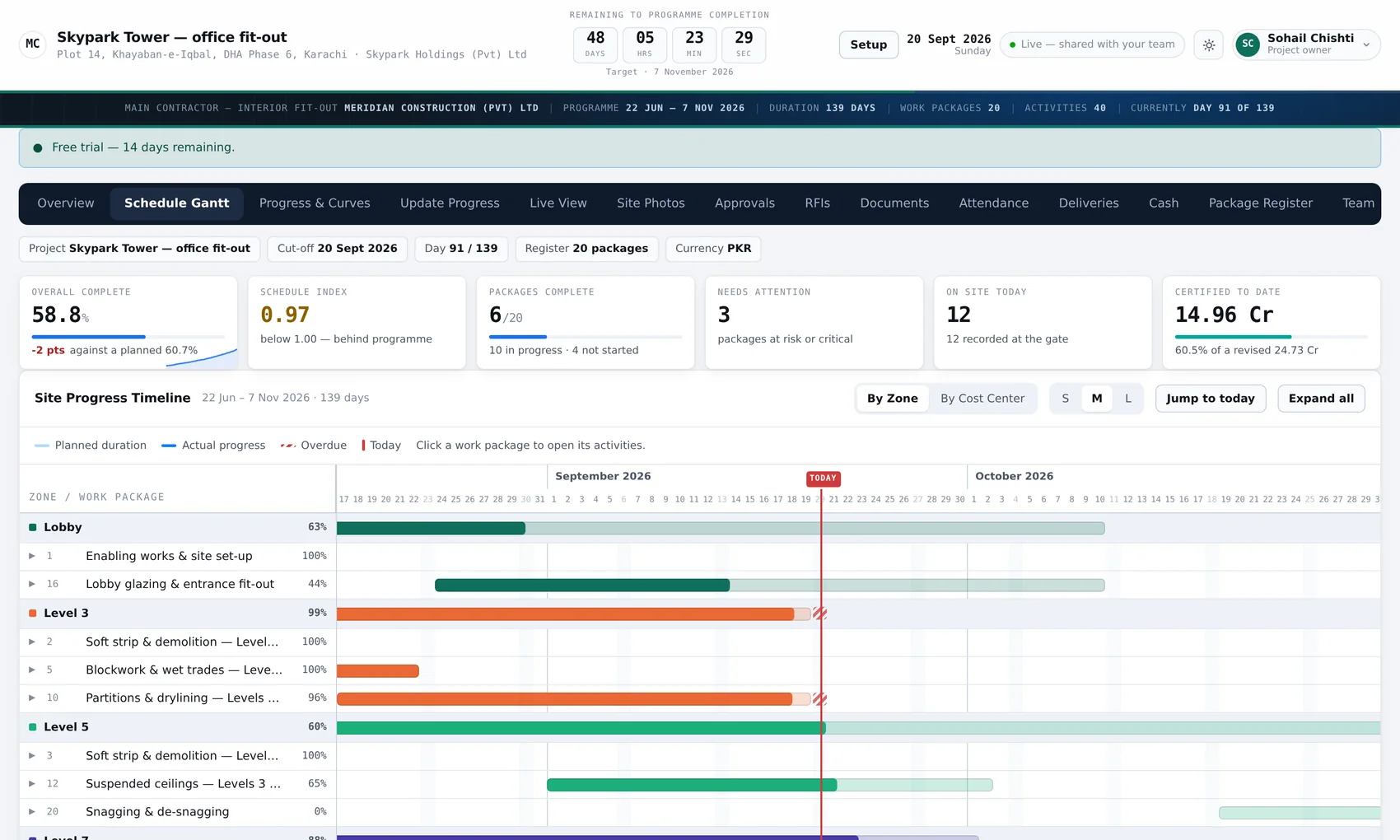Image resolution: width=1400 pixels, height=840 pixels.
Task: Click the Free trial 14 days remaining banner
Action: coord(700,147)
